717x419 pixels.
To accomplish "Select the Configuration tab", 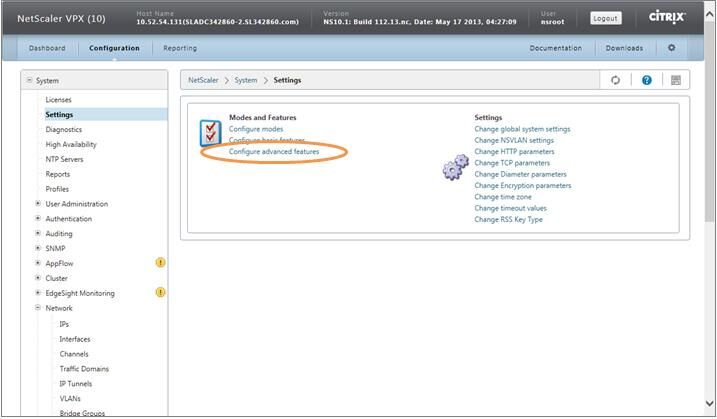I will coord(114,48).
